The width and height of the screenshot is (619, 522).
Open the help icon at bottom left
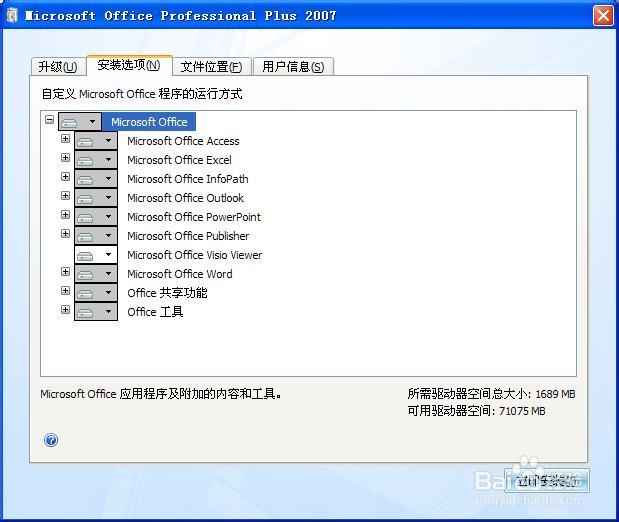(x=51, y=440)
